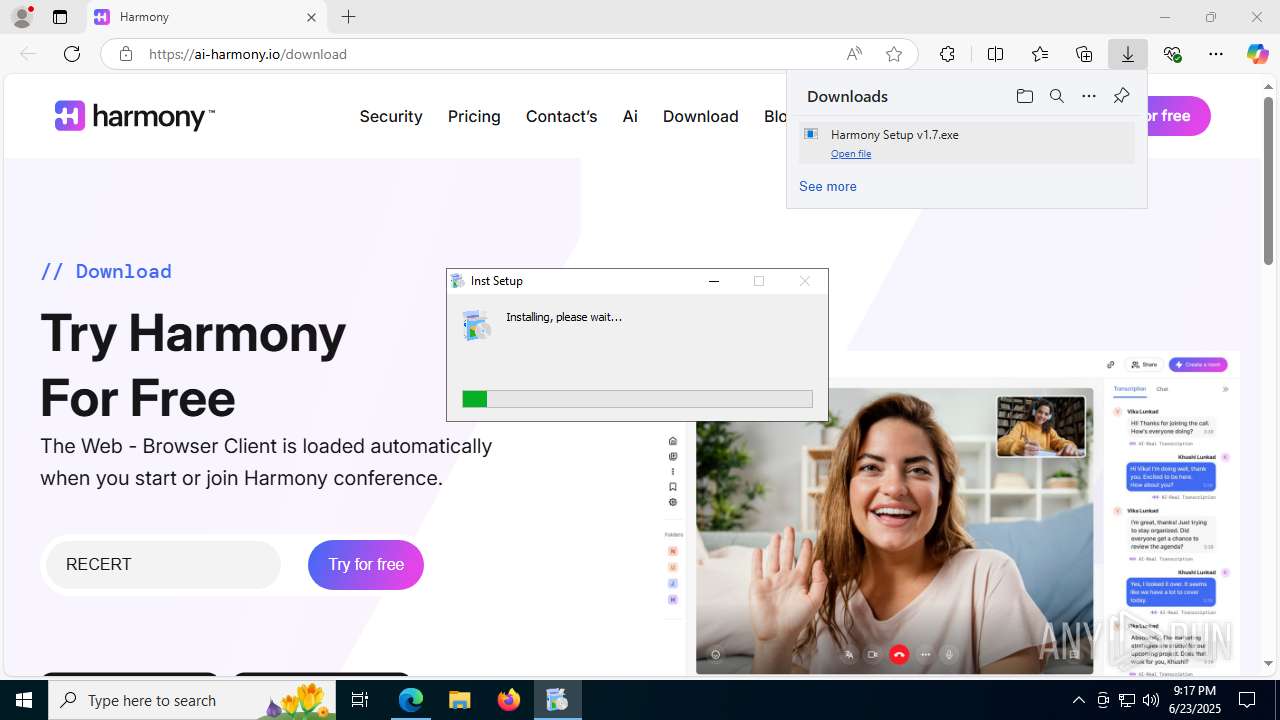Click the taskbar search box
The width and height of the screenshot is (1280, 720).
[x=193, y=700]
